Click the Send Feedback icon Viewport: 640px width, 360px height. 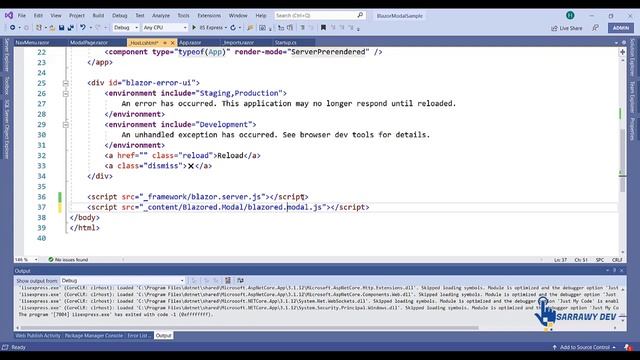(596, 28)
